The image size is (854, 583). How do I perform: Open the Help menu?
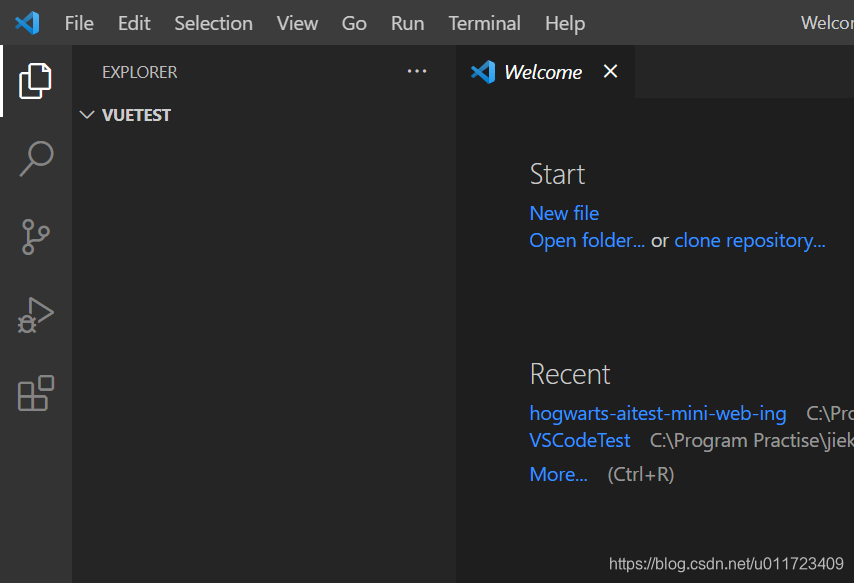pos(565,23)
